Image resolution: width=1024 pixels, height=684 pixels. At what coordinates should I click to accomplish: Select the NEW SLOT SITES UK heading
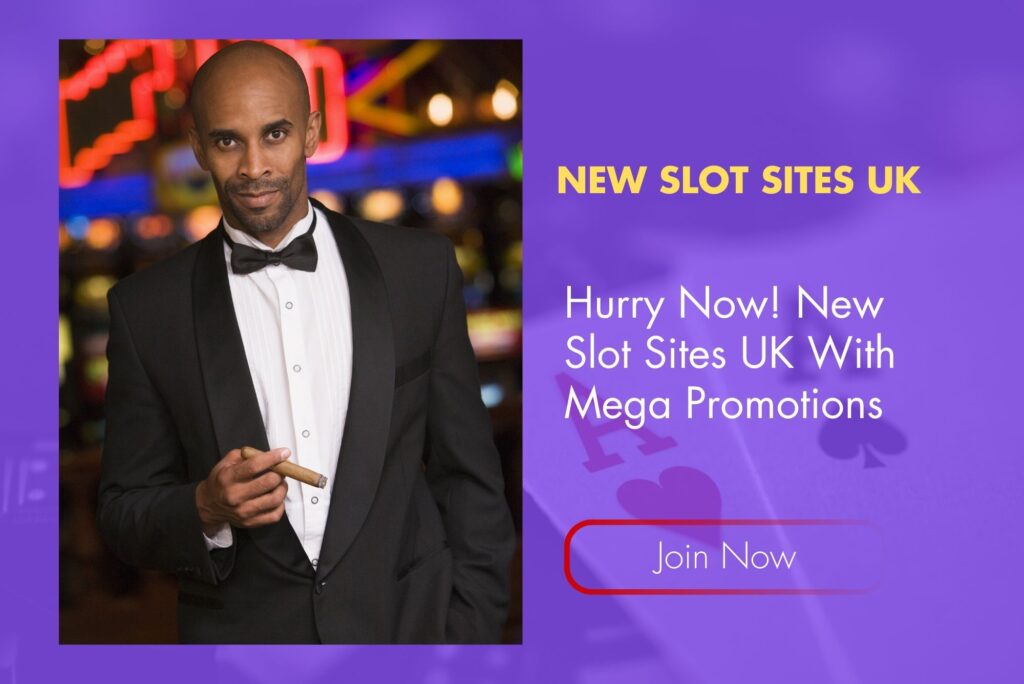pos(739,180)
